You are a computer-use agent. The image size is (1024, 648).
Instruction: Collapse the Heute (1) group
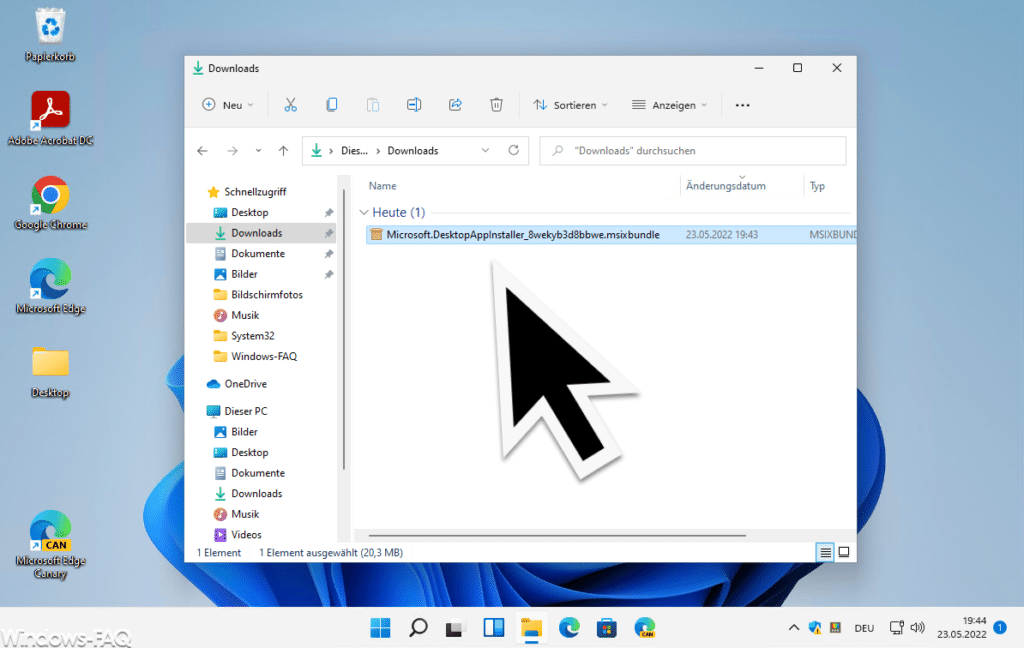pos(364,212)
